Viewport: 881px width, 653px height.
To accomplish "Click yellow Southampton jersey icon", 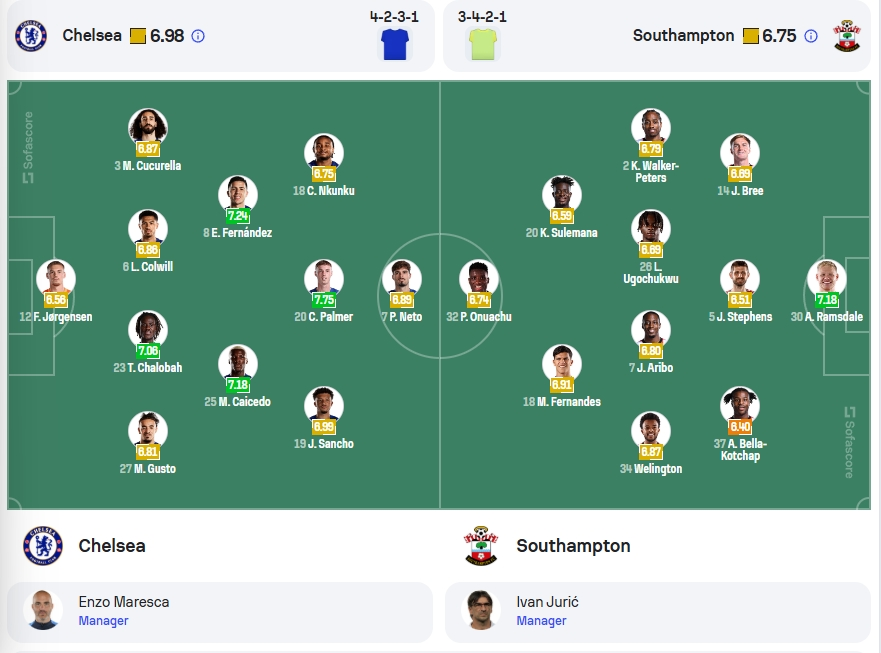I will (x=483, y=44).
